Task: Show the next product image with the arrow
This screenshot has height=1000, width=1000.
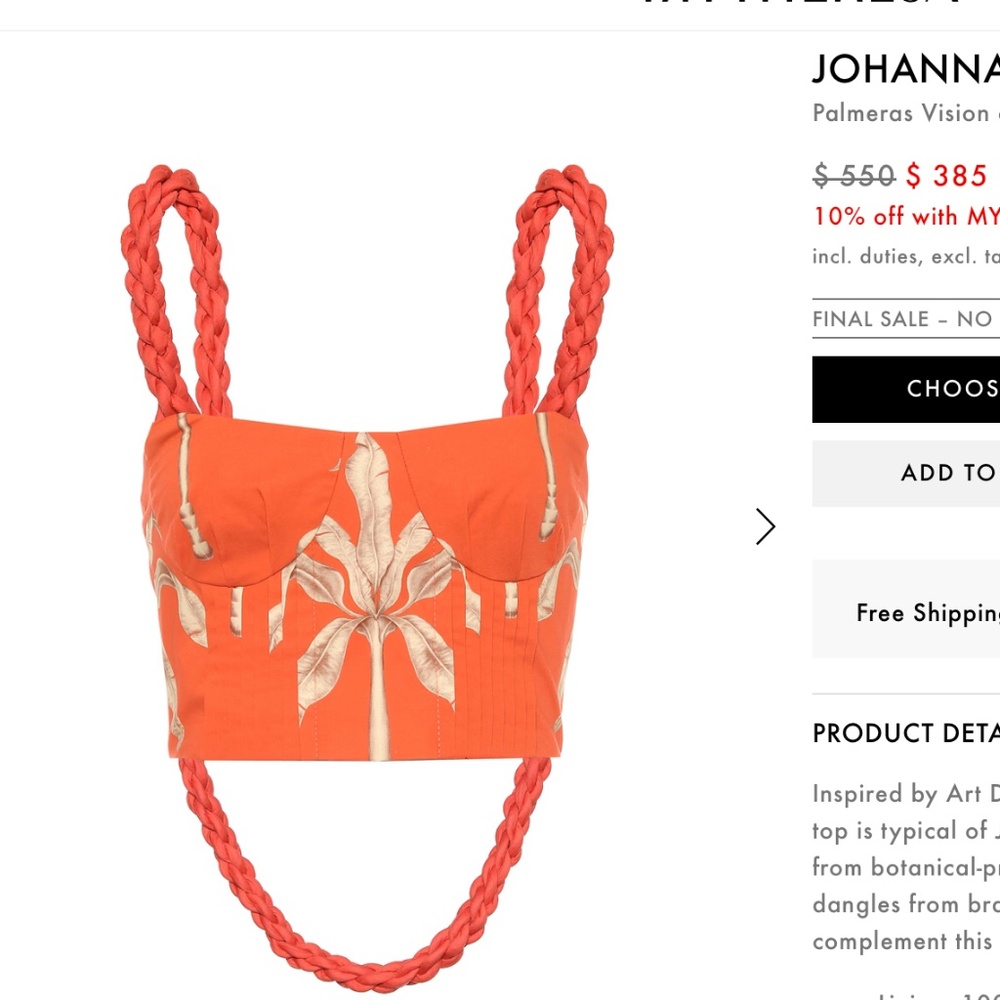Action: (x=765, y=527)
